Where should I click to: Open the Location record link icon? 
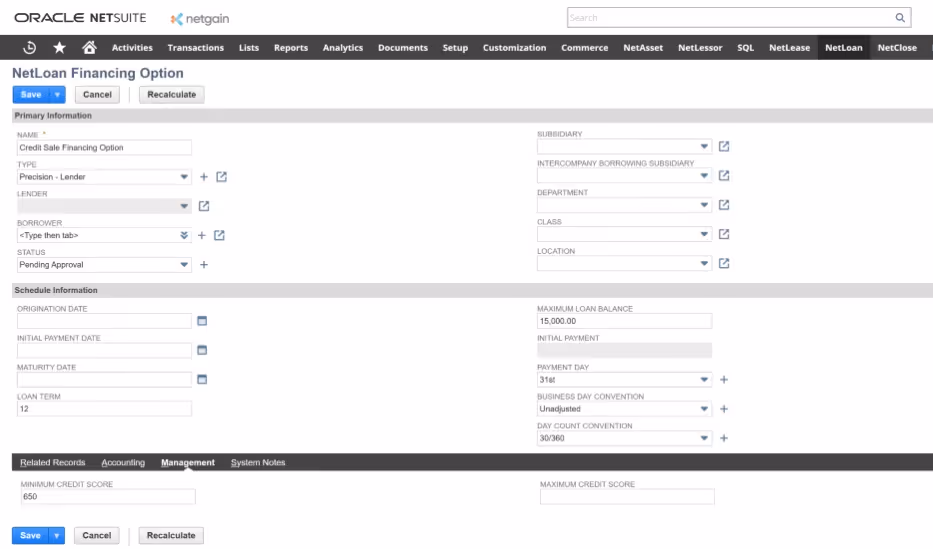(724, 263)
